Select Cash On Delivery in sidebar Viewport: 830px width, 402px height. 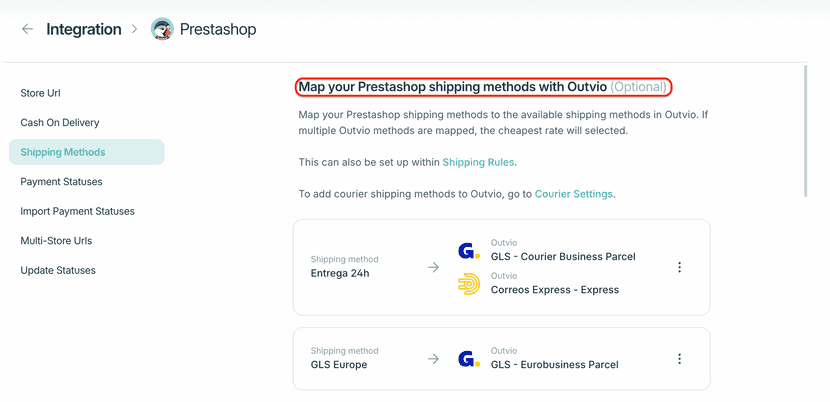click(60, 123)
